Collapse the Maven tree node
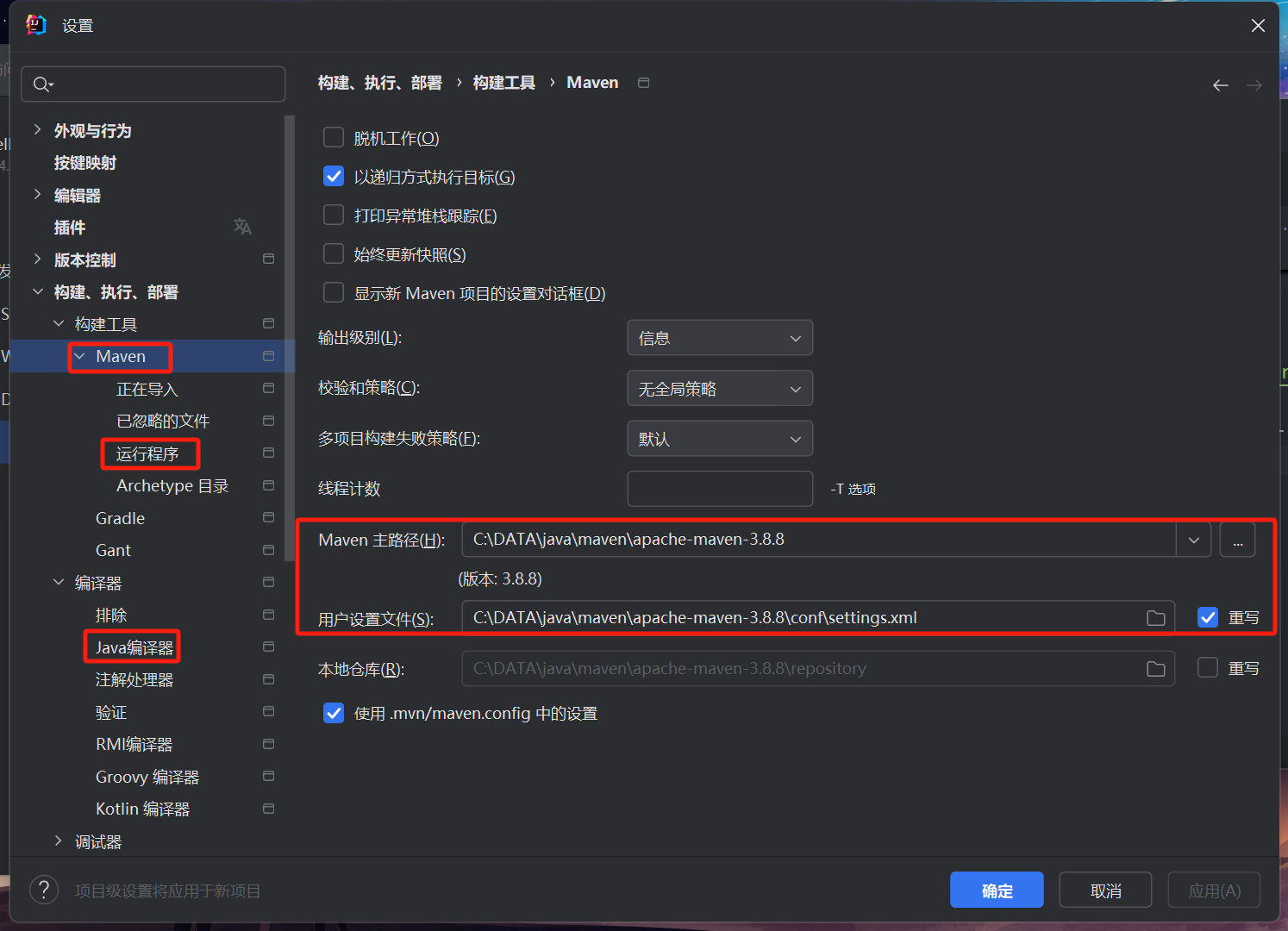This screenshot has height=931, width=1288. point(79,356)
